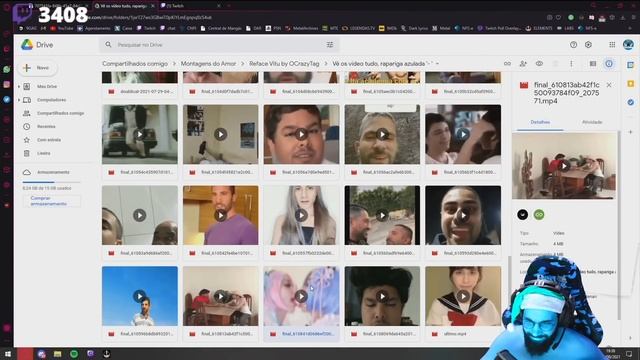
Task: Open Compartilhados comigo in the sidebar
Action: pos(60,113)
